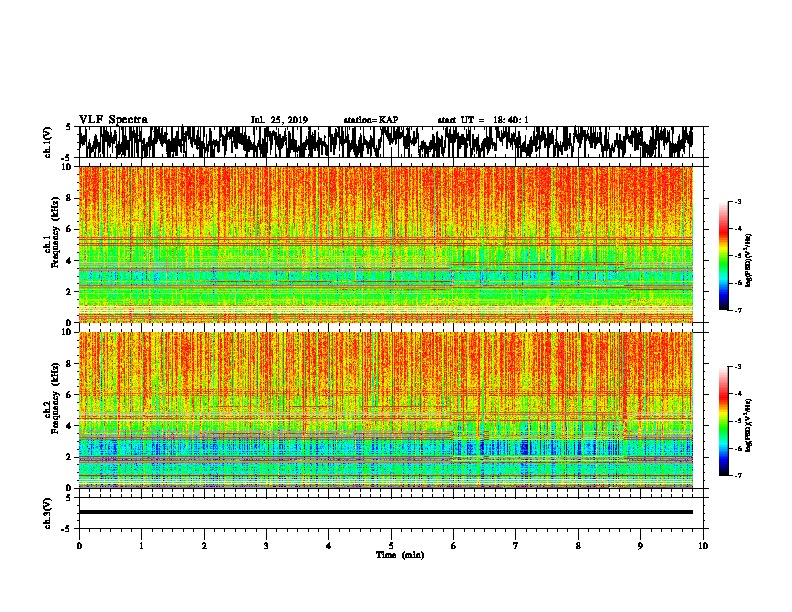Click the -3 label on ch.1 colorbar
The height and width of the screenshot is (612, 792).
click(738, 201)
